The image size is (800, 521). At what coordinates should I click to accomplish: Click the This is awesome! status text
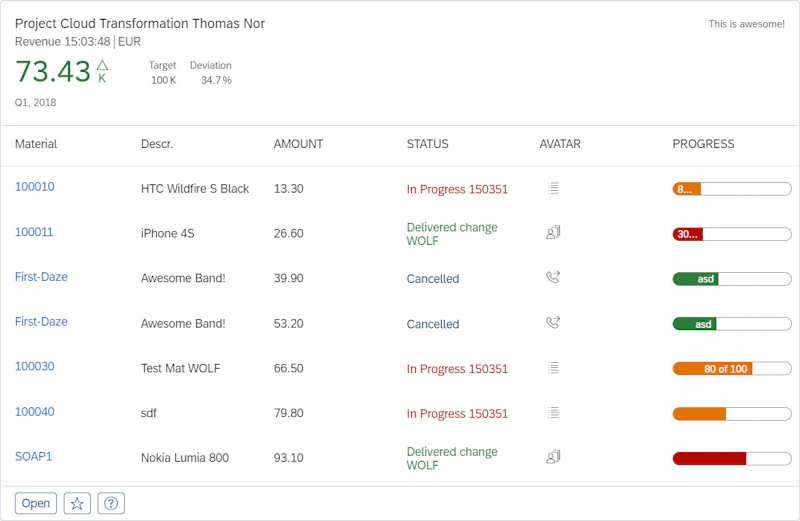(x=746, y=24)
